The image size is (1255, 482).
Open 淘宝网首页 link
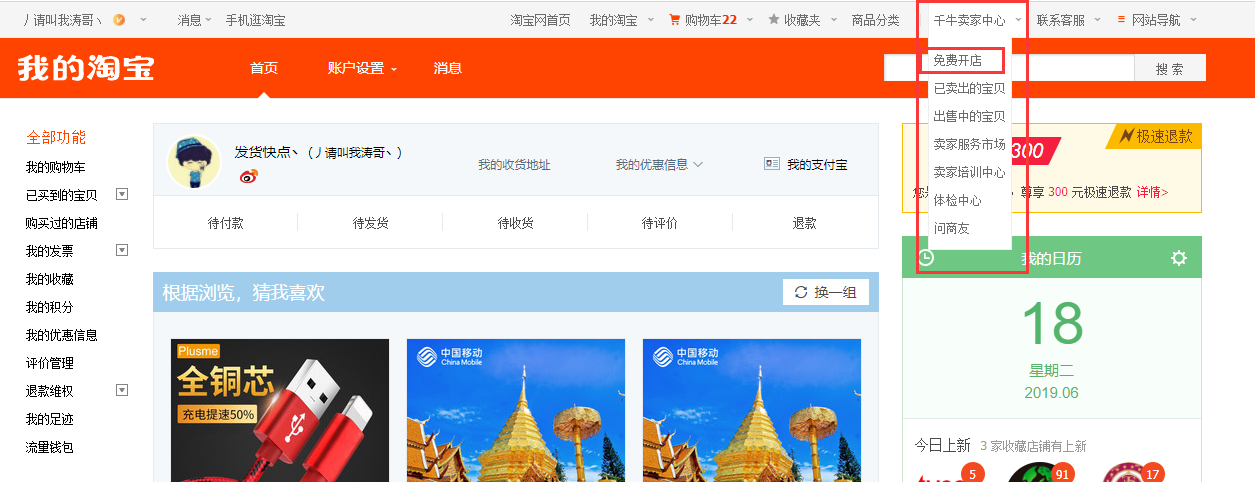[x=540, y=20]
